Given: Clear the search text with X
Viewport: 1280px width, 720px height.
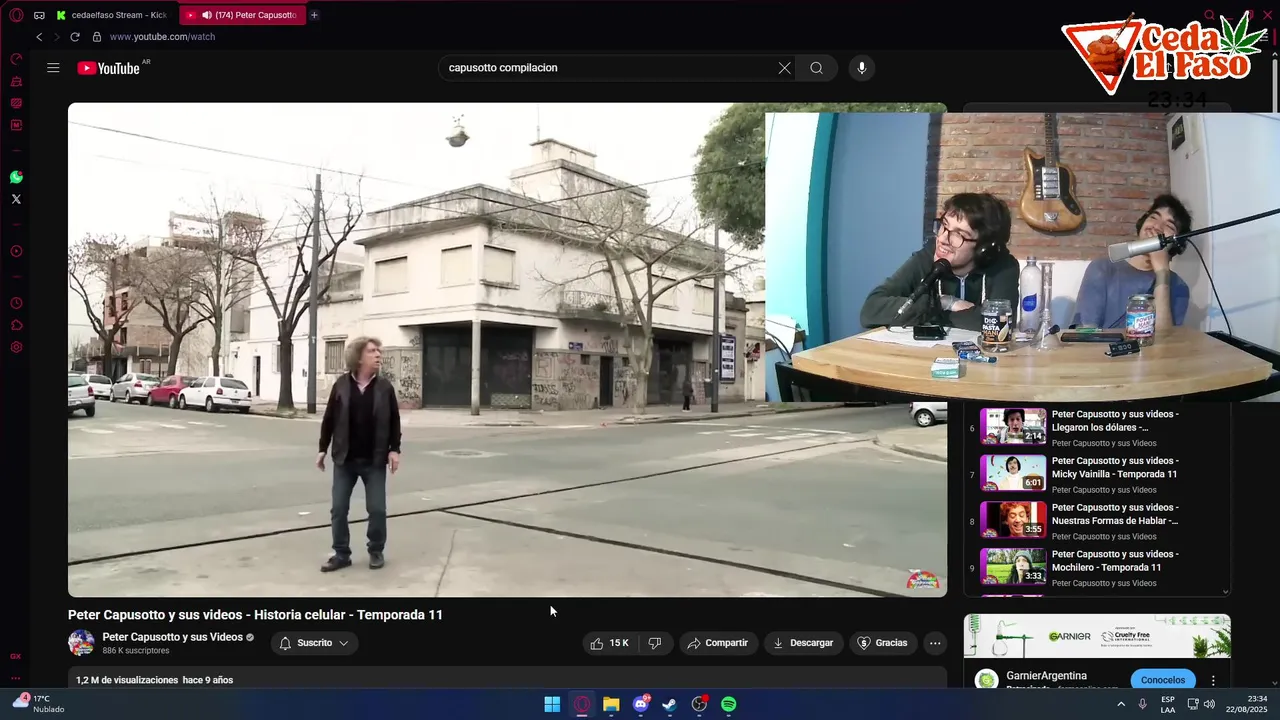Looking at the screenshot, I should coord(784,68).
